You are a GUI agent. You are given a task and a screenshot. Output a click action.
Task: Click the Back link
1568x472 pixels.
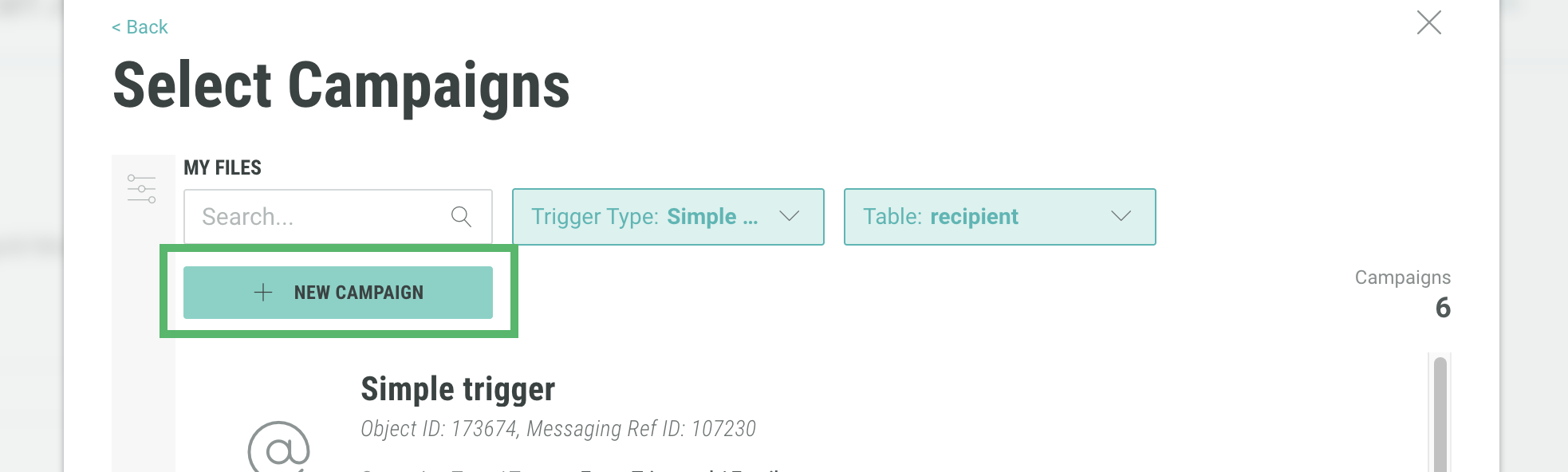click(x=140, y=27)
